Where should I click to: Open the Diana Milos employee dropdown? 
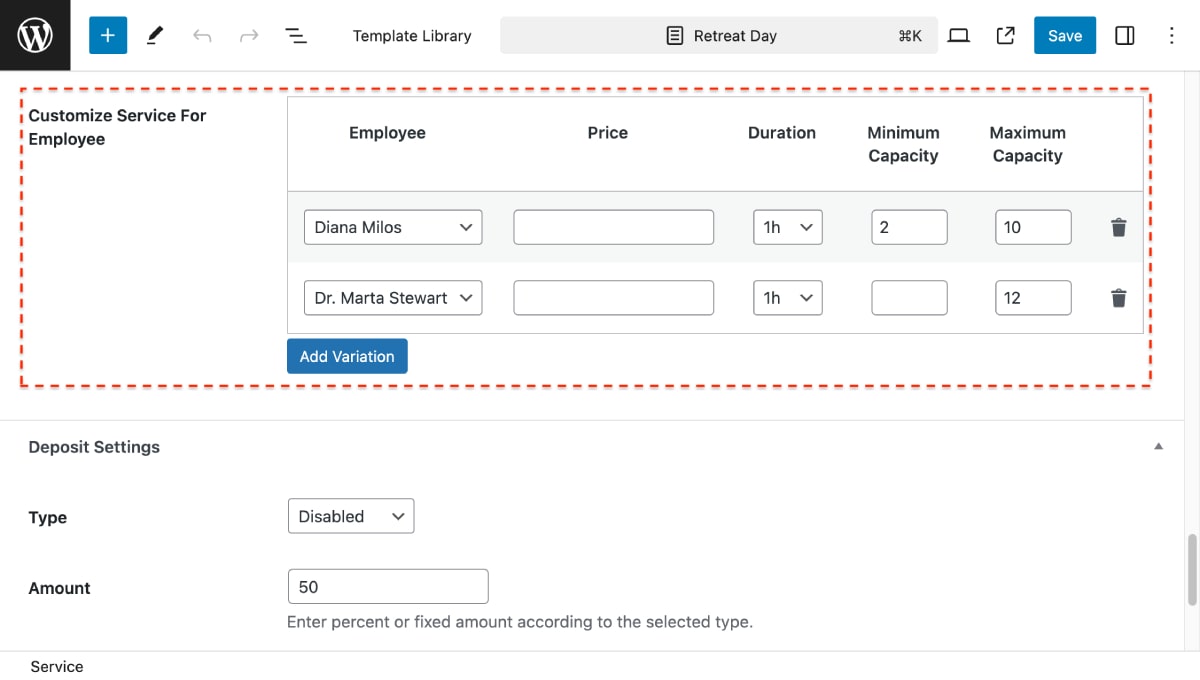[393, 227]
